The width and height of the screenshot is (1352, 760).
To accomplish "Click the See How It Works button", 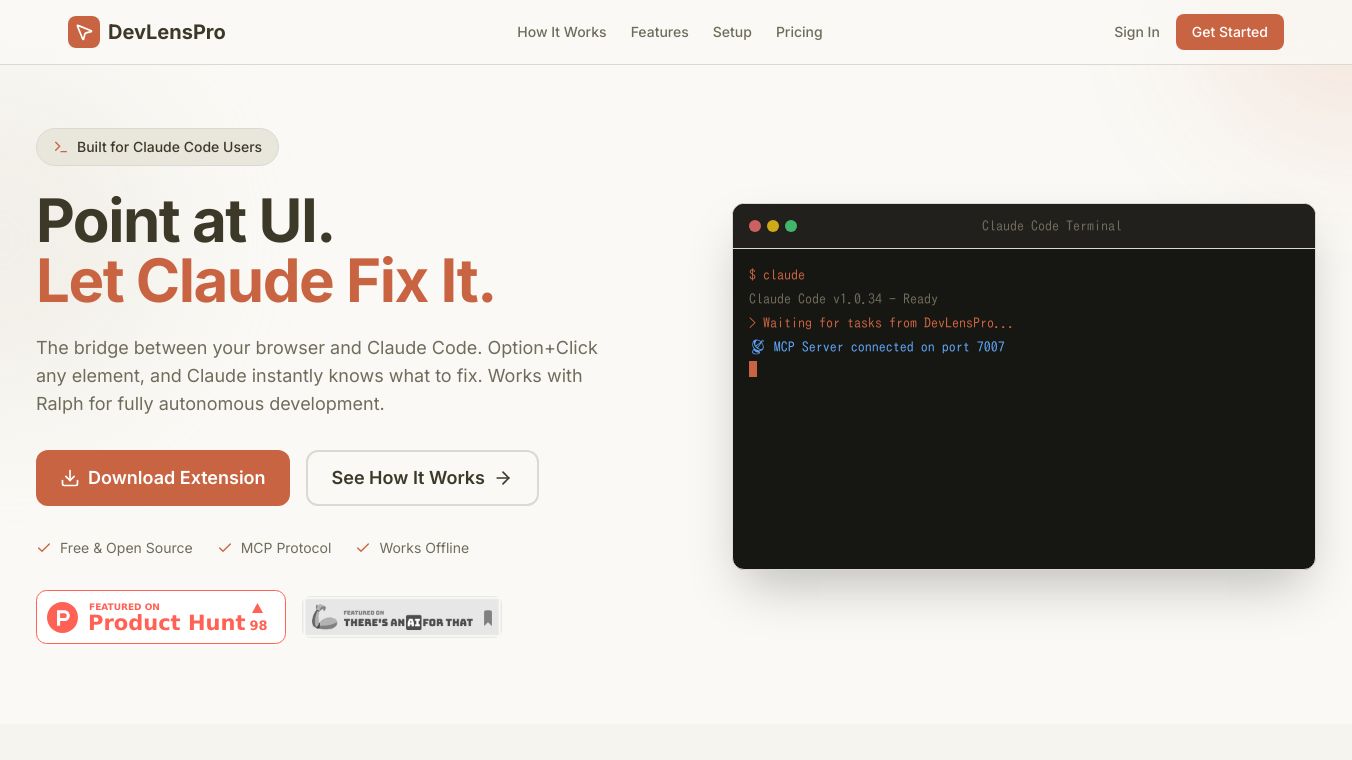I will tap(422, 478).
